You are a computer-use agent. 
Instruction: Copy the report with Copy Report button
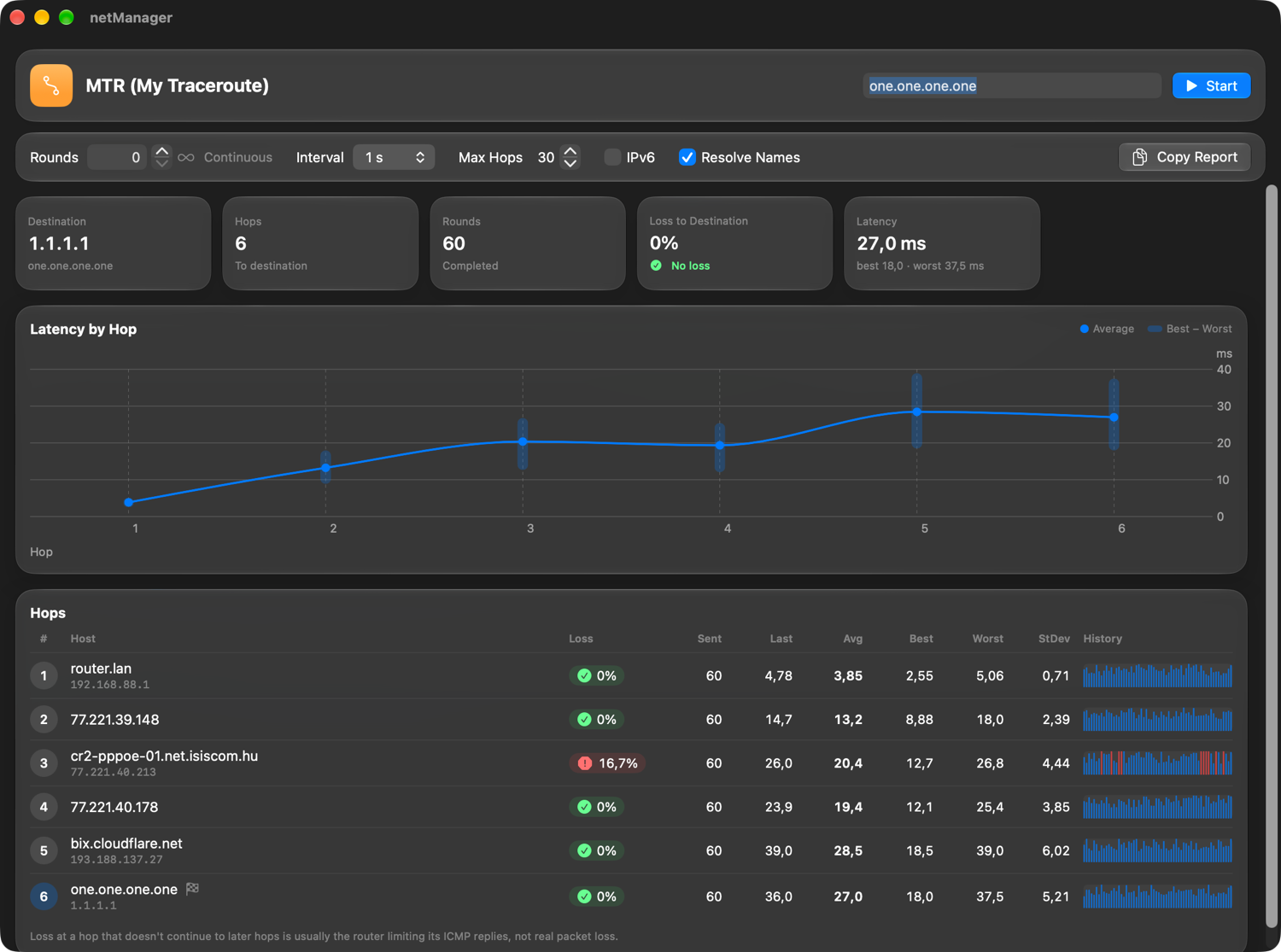1184,157
